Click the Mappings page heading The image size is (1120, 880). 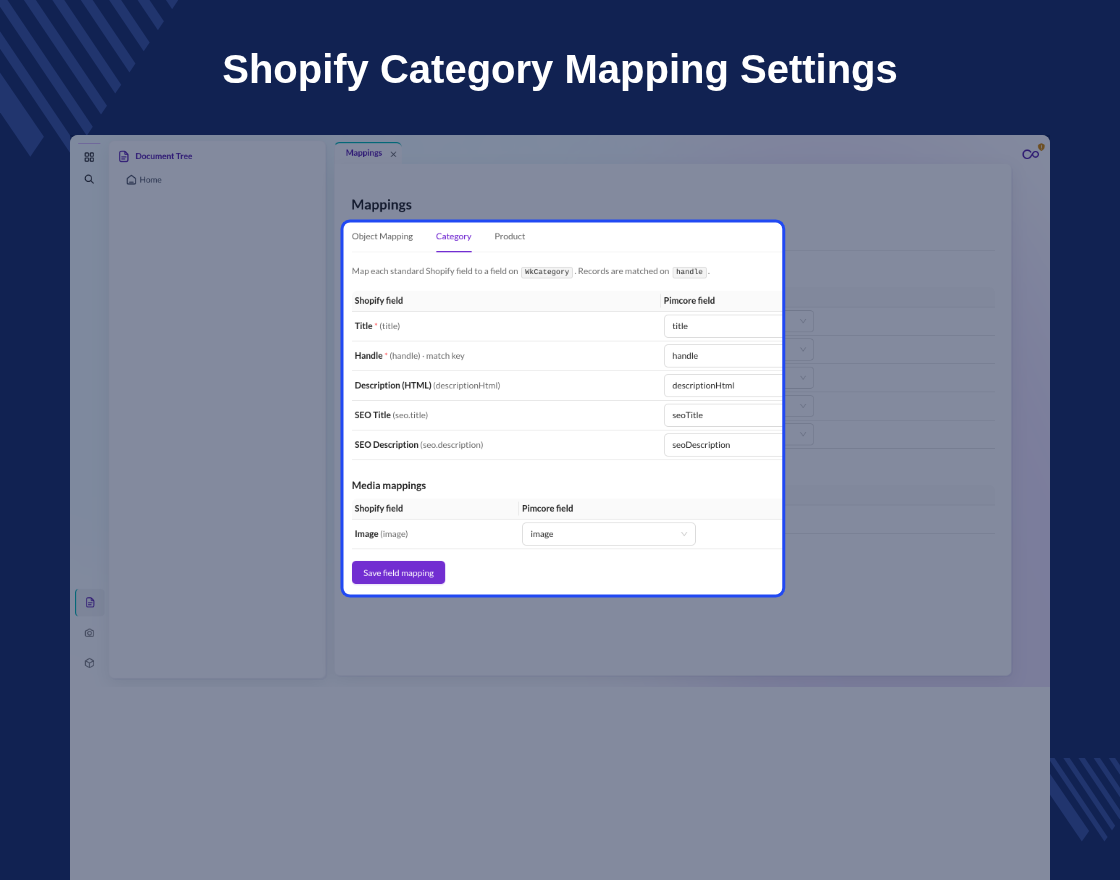381,205
